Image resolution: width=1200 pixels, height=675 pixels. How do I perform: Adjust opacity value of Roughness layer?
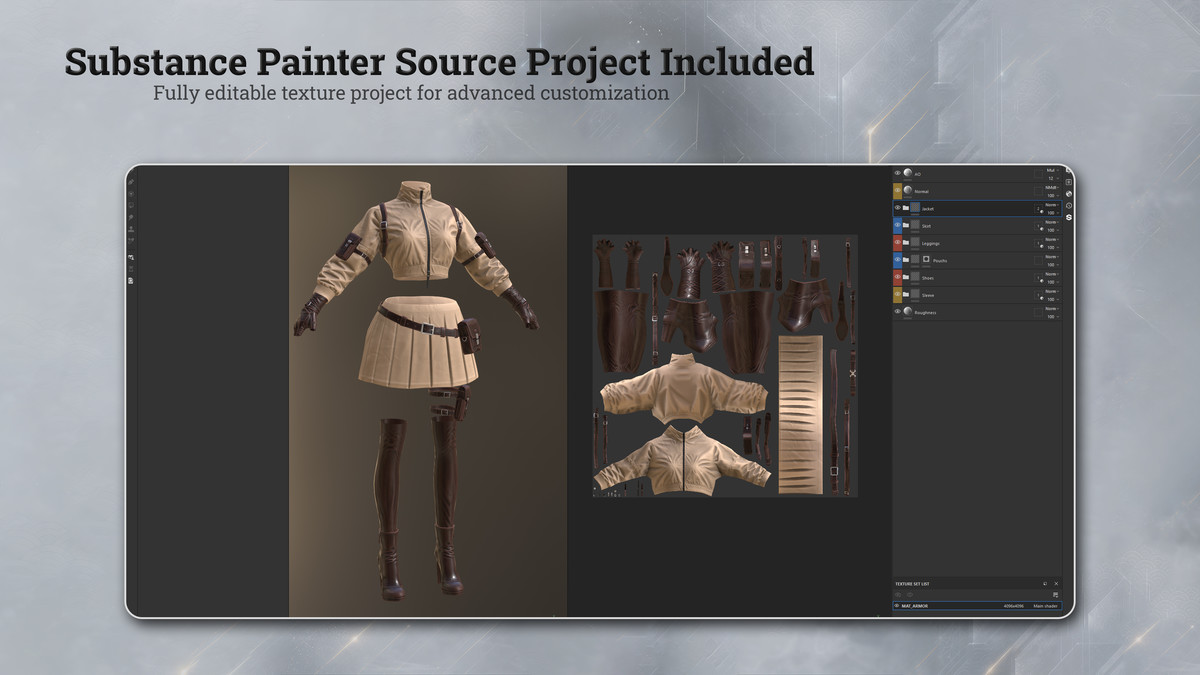[x=1052, y=316]
